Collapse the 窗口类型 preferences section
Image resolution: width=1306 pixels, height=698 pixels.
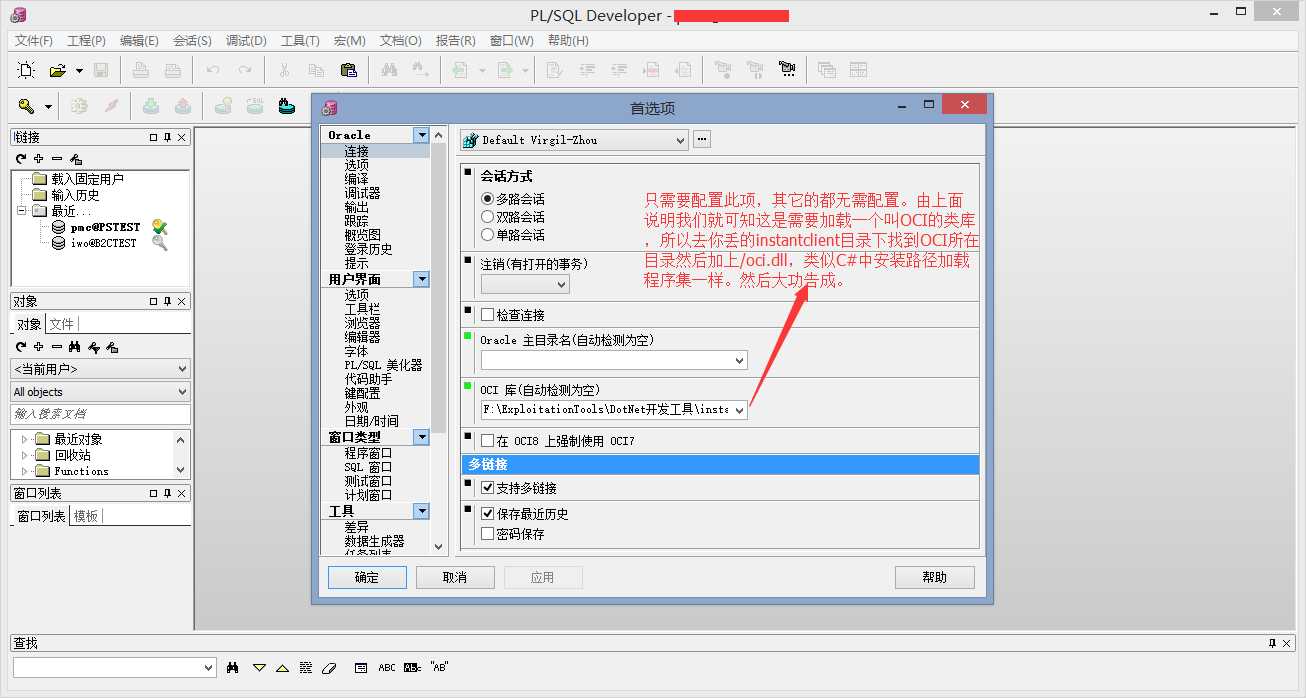click(x=422, y=437)
